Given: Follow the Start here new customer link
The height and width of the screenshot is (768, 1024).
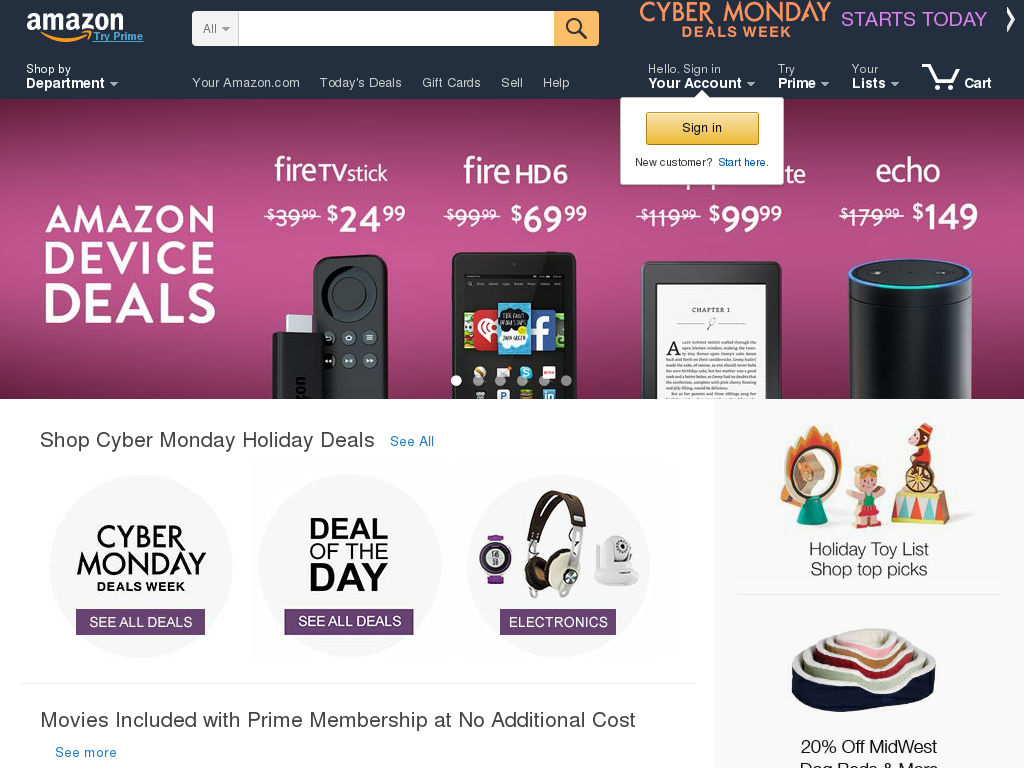Looking at the screenshot, I should click(743, 162).
